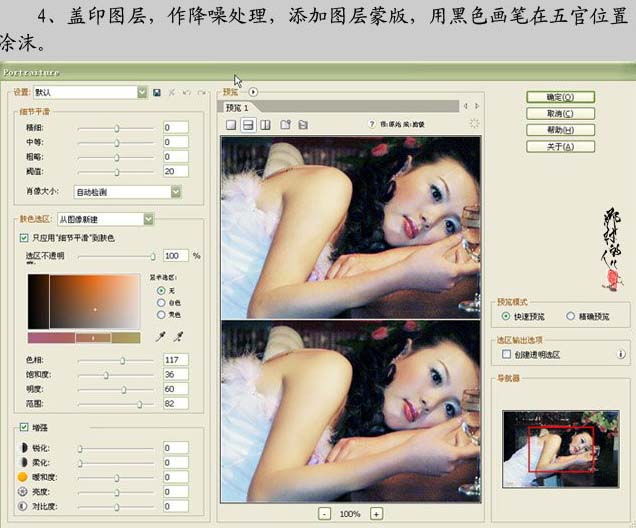Viewport: 636px width, 528px height.
Task: Click the hue strip below color field
Action: tap(84, 338)
